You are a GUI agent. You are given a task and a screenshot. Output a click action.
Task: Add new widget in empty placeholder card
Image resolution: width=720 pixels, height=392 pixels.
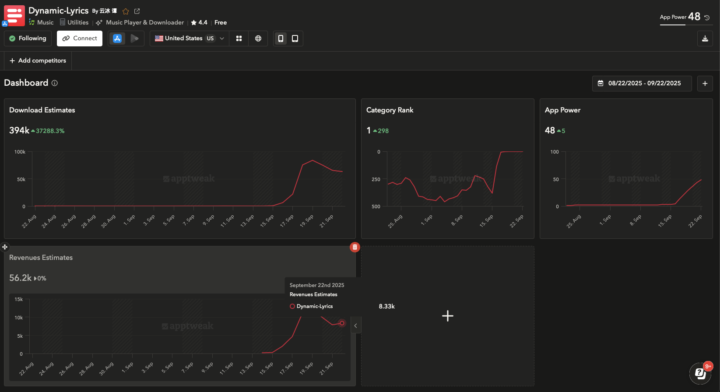(448, 316)
